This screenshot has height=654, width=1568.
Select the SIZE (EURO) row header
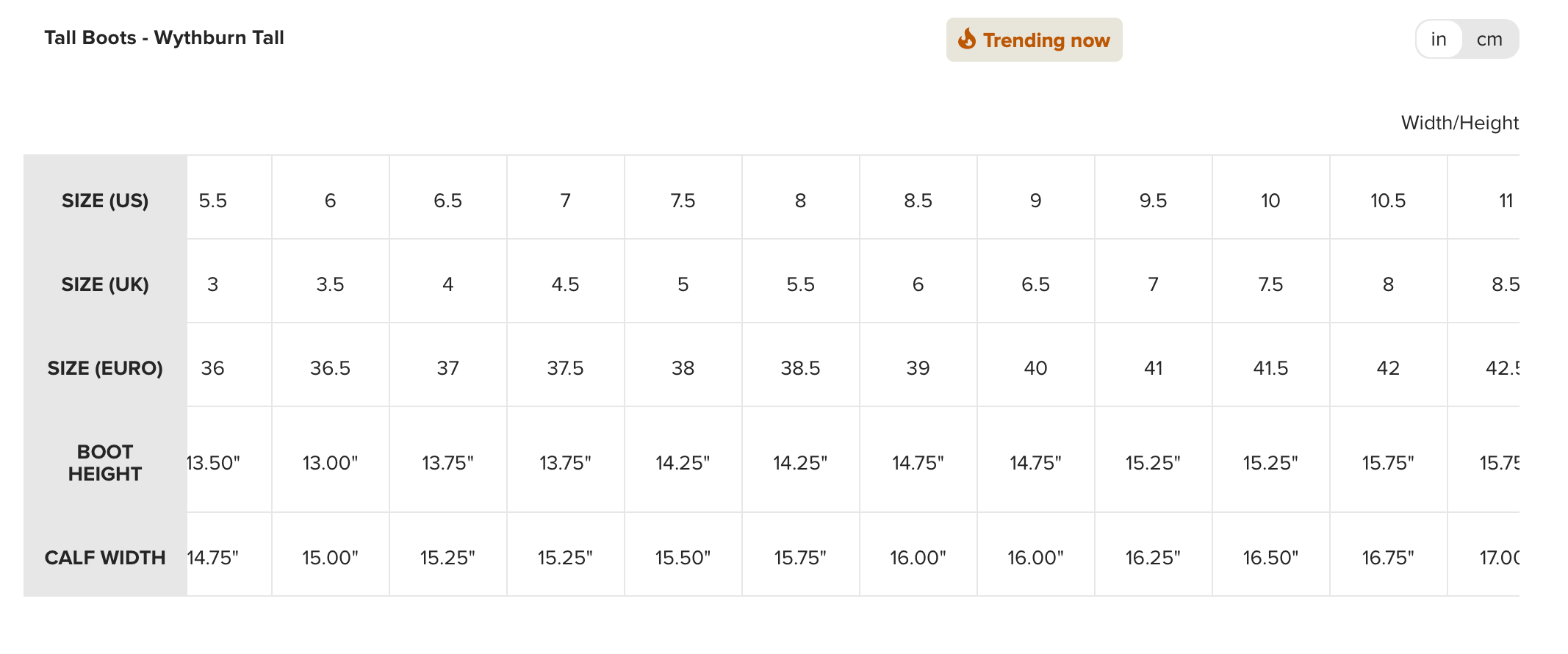pos(105,368)
